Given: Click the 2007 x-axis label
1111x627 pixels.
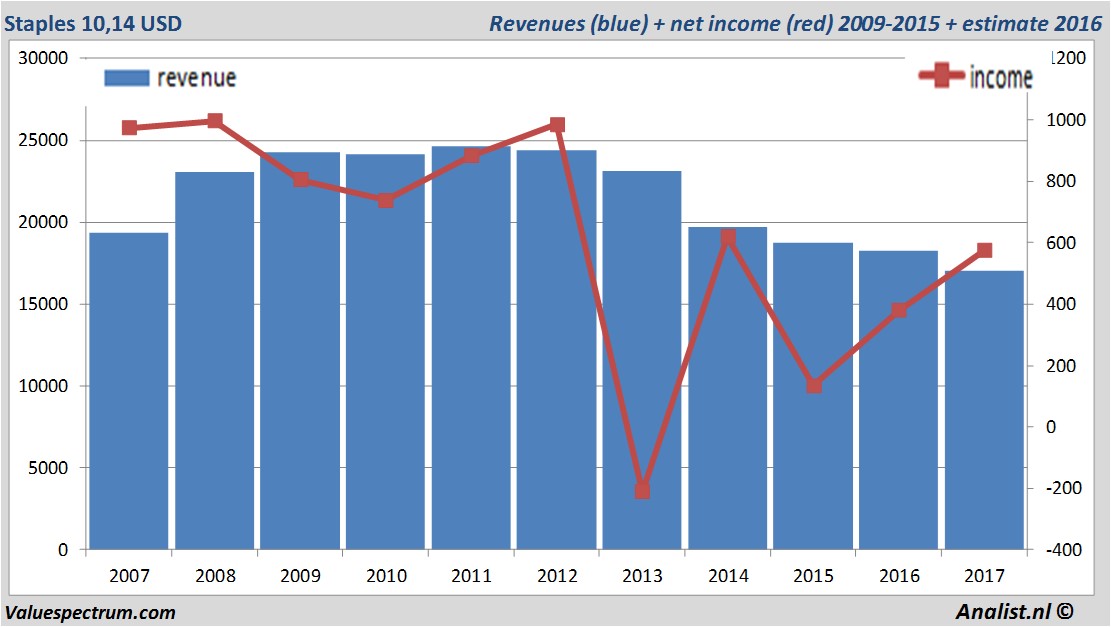Looking at the screenshot, I should tap(129, 575).
